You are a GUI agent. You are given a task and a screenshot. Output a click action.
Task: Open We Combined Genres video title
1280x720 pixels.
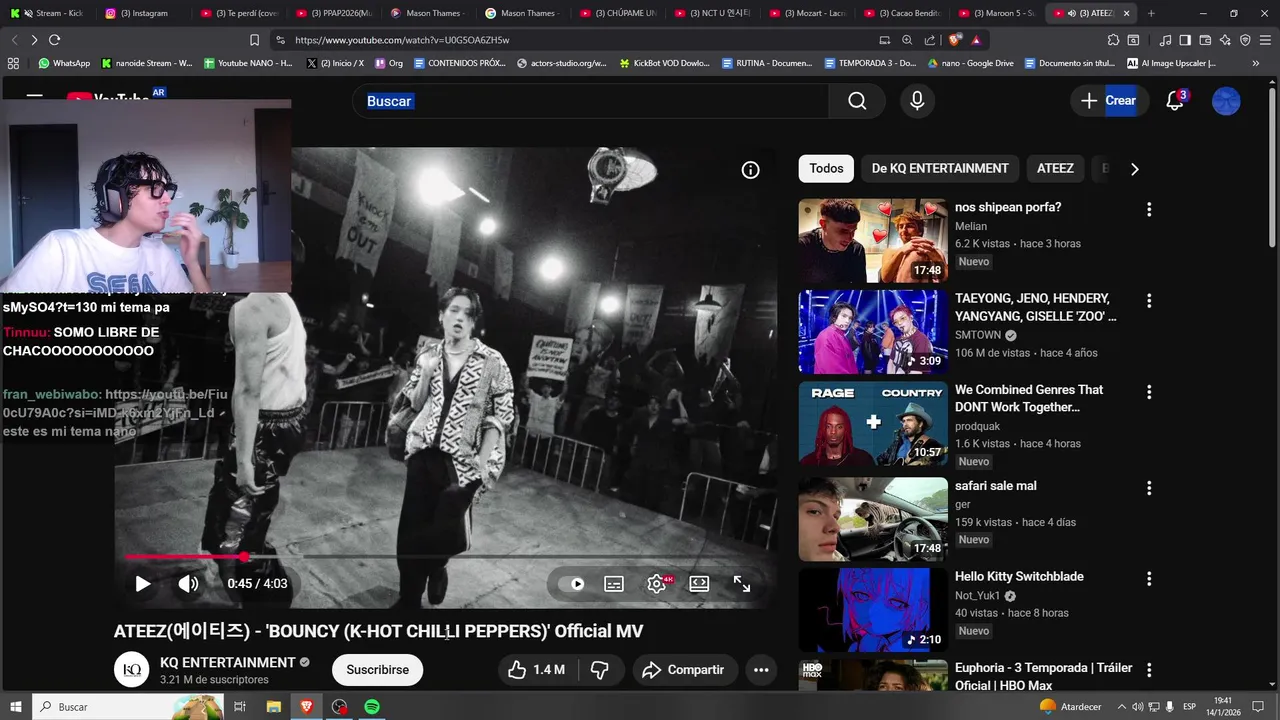coord(1029,398)
